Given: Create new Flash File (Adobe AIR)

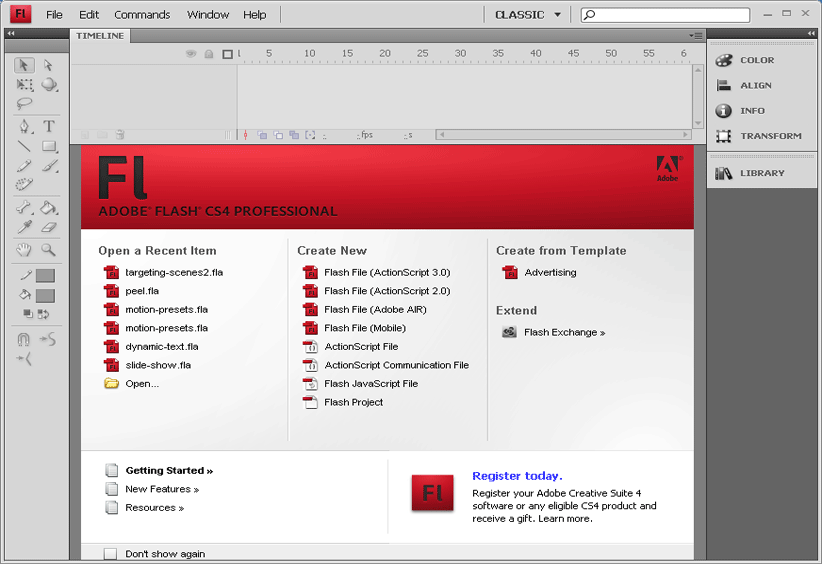Looking at the screenshot, I should click(x=365, y=310).
